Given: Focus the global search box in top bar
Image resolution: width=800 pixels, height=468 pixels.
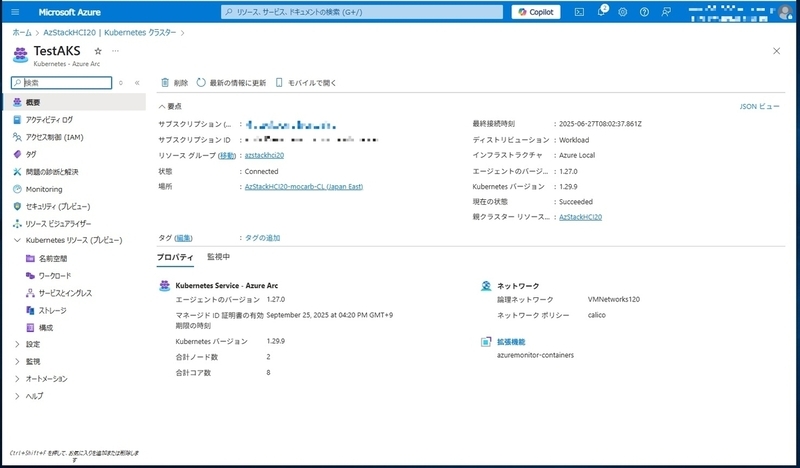Looking at the screenshot, I should [362, 12].
